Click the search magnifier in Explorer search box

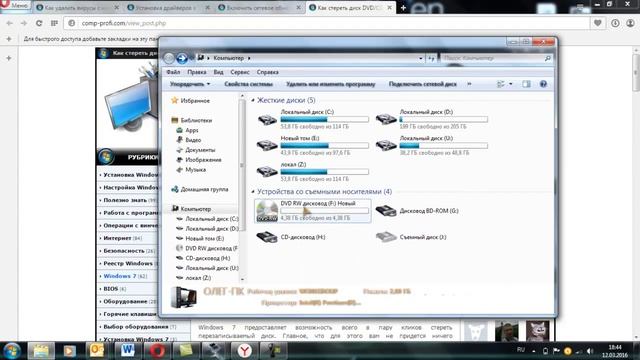pos(547,58)
